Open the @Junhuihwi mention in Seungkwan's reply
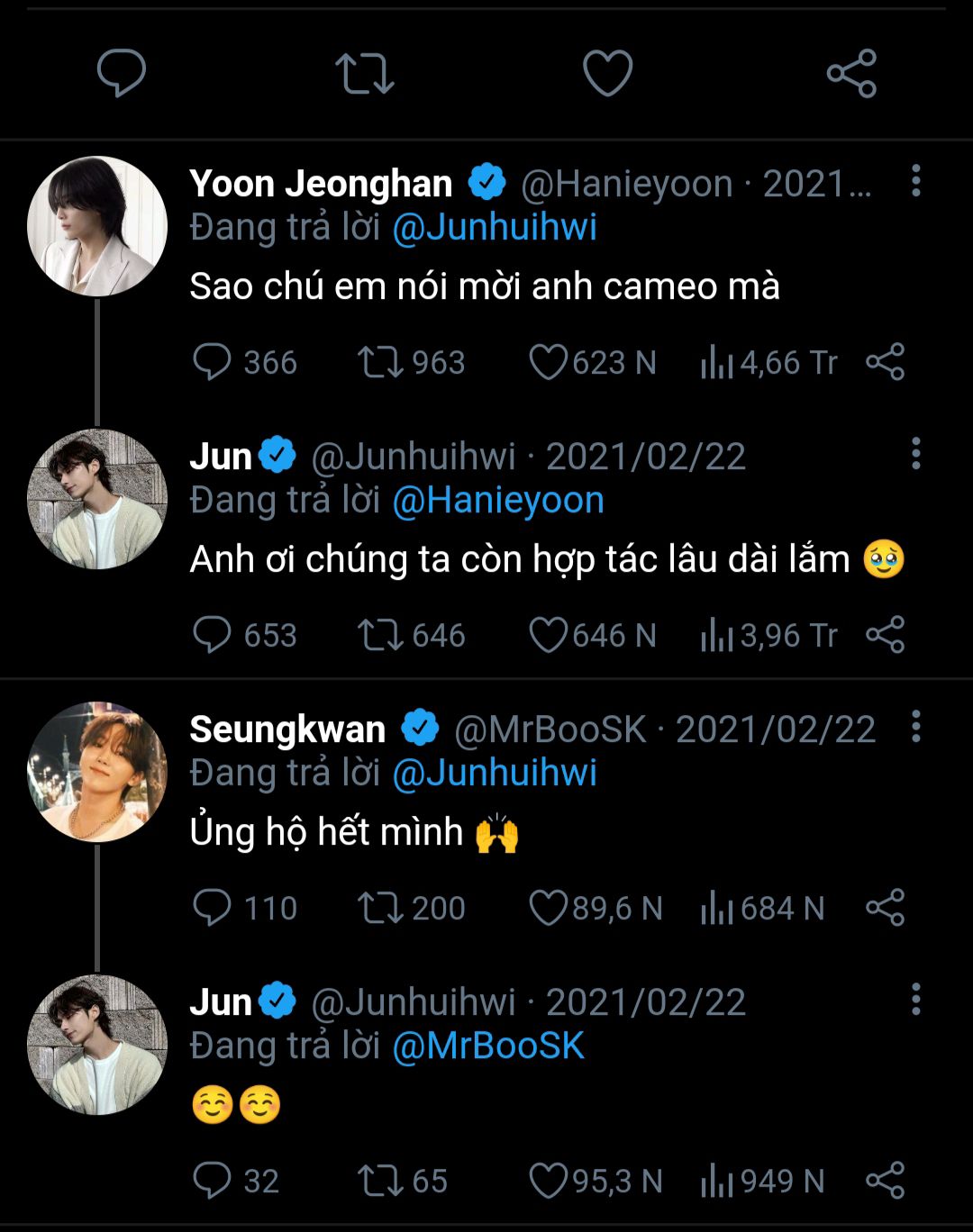Screen dimensions: 973x1232 coord(495,773)
